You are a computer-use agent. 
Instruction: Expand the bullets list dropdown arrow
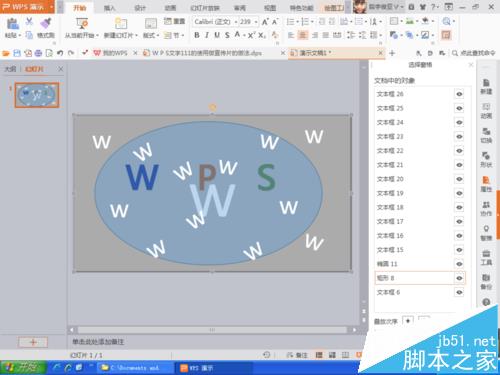297,22
